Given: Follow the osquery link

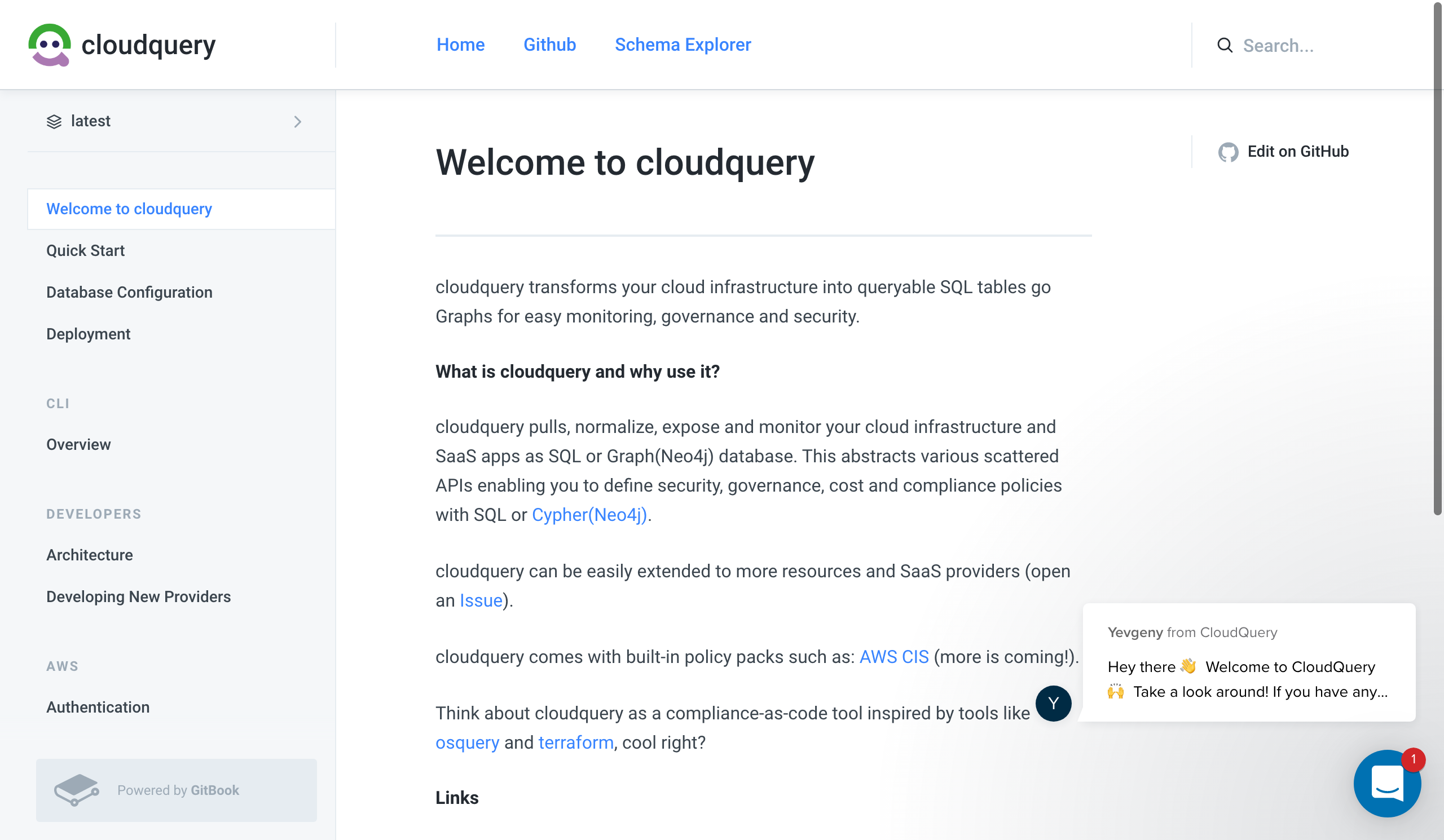Looking at the screenshot, I should pos(467,742).
